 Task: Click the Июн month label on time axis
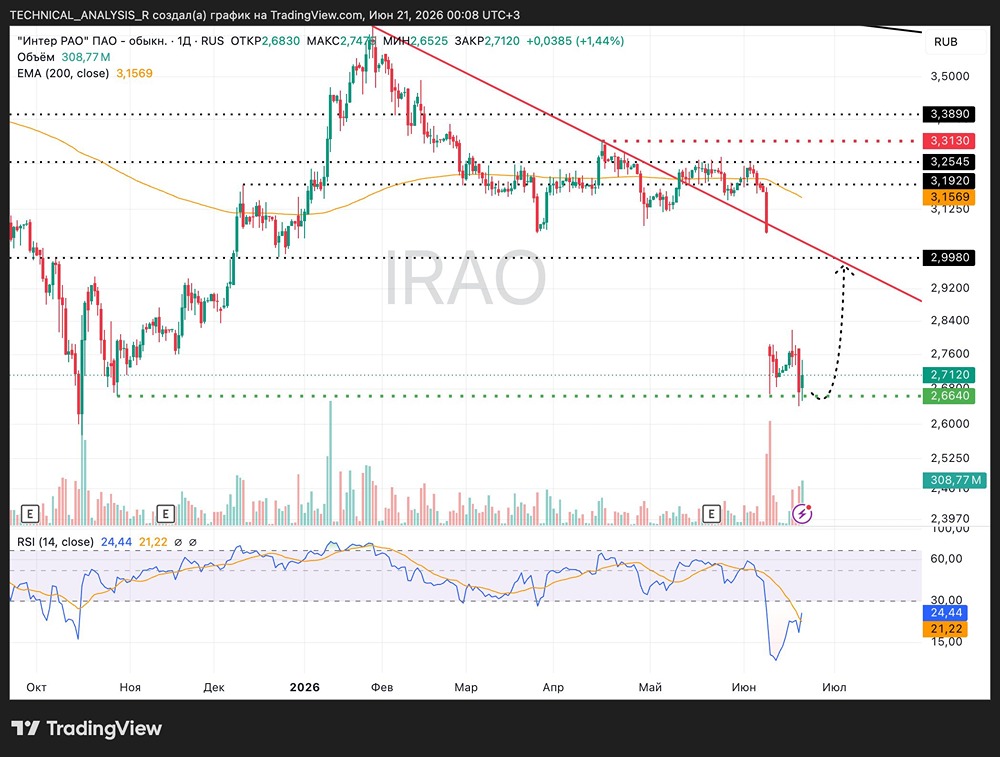744,687
